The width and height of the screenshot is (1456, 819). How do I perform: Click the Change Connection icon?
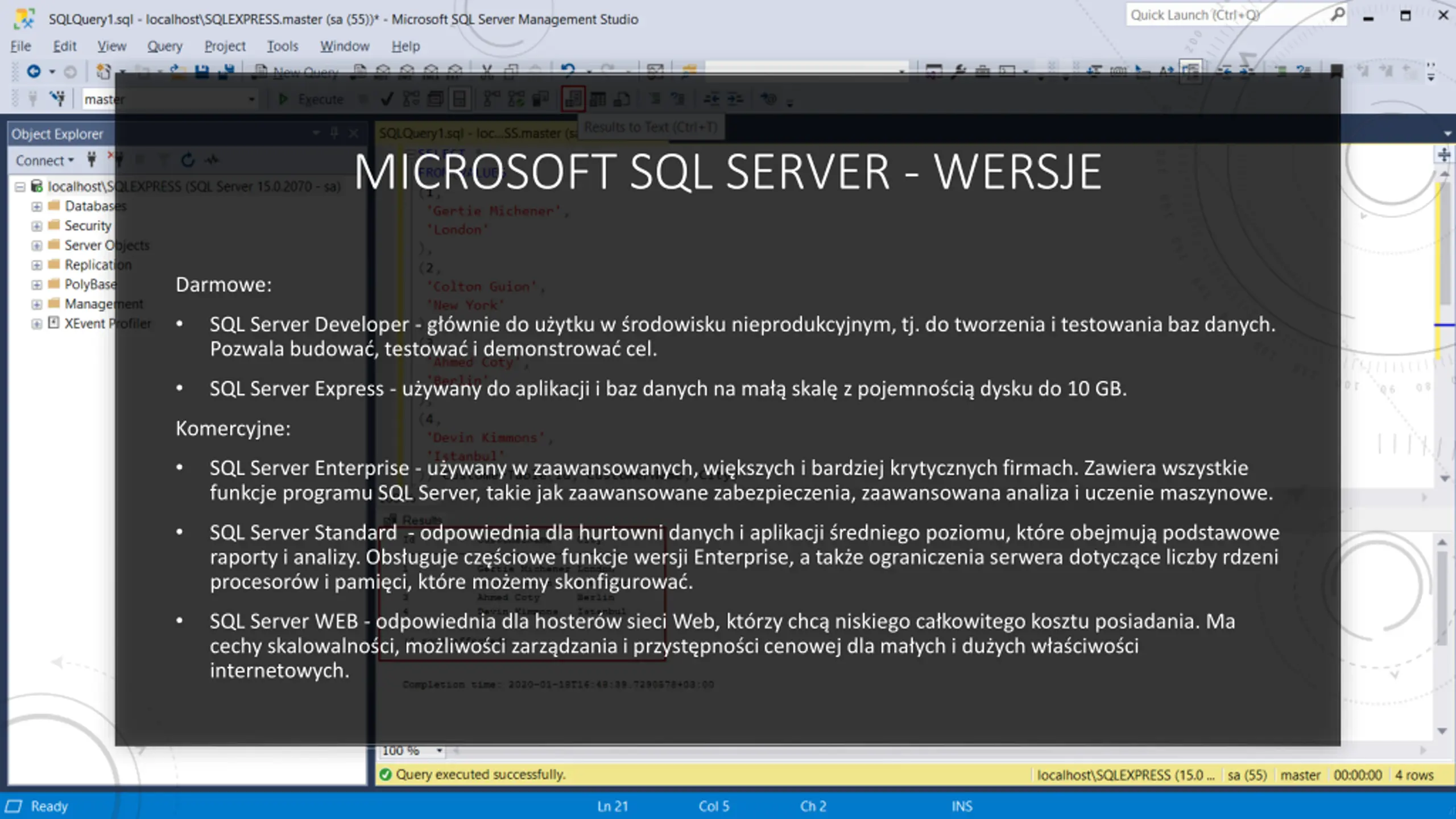[57, 99]
